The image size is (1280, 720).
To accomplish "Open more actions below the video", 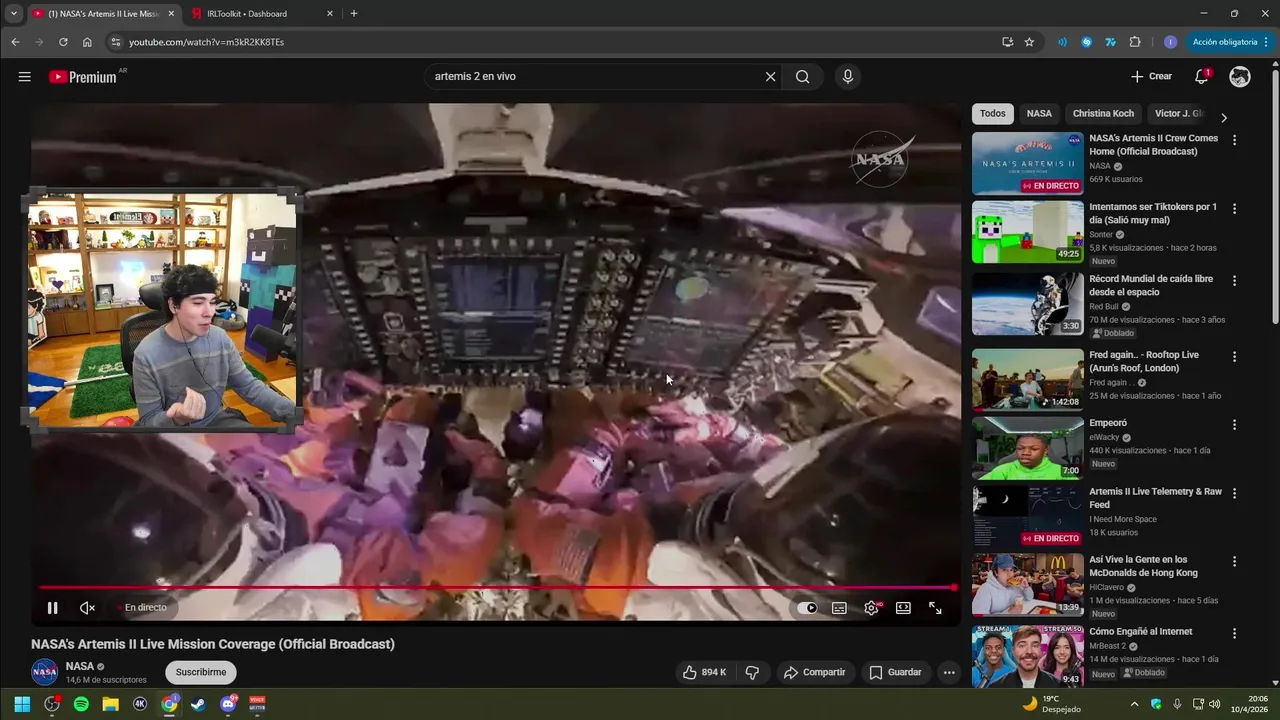I will click(949, 672).
